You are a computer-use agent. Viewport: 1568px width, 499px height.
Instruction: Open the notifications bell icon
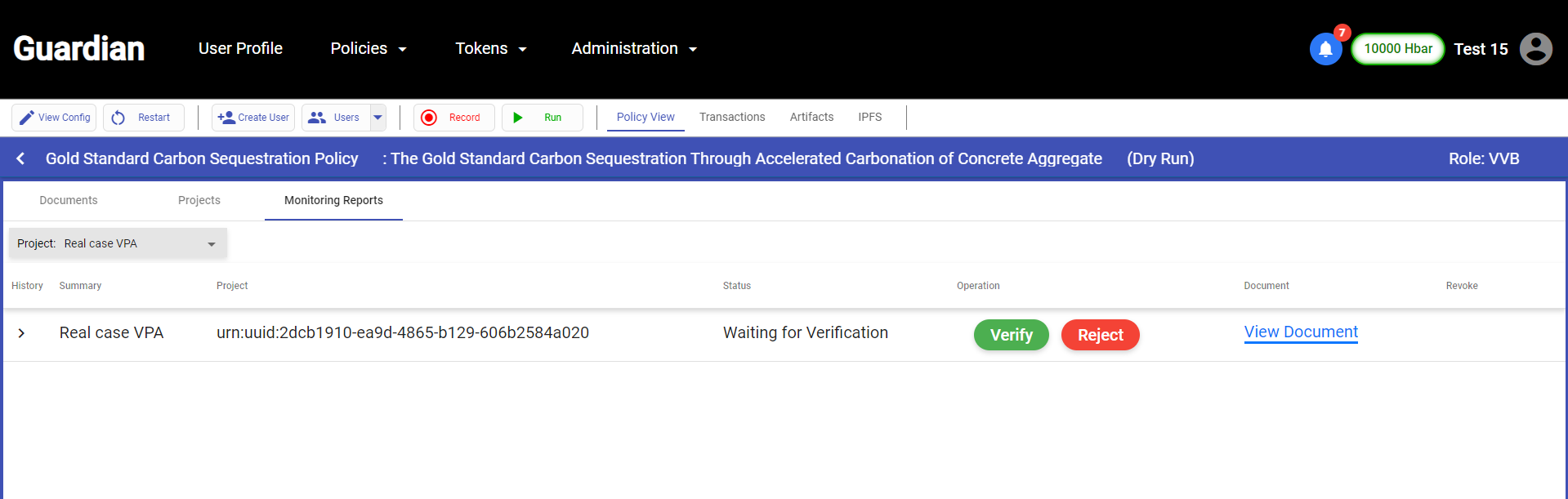(1325, 49)
